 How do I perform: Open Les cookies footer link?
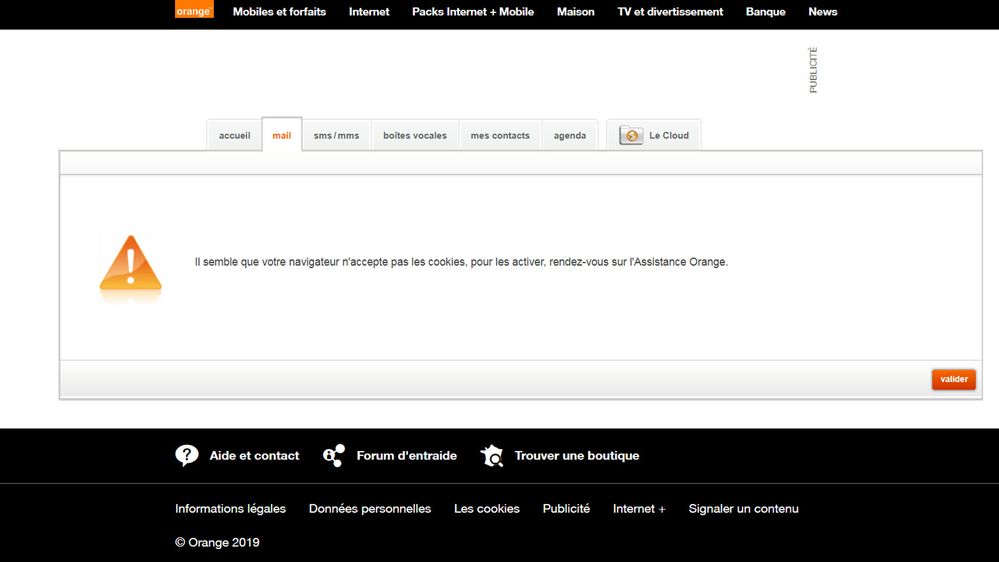point(487,508)
